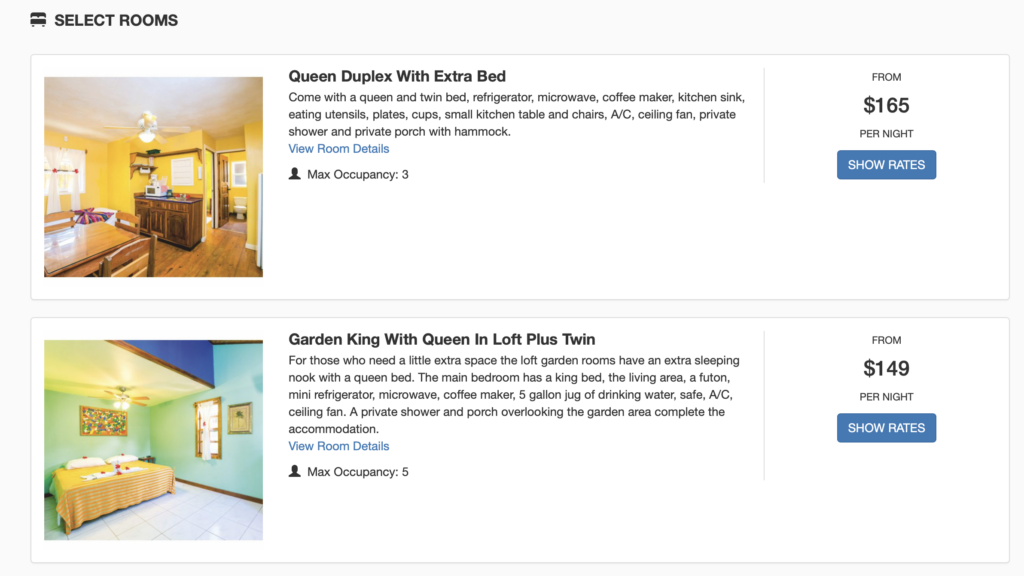
Task: Show rates for the Garden King loft room
Action: 886,427
